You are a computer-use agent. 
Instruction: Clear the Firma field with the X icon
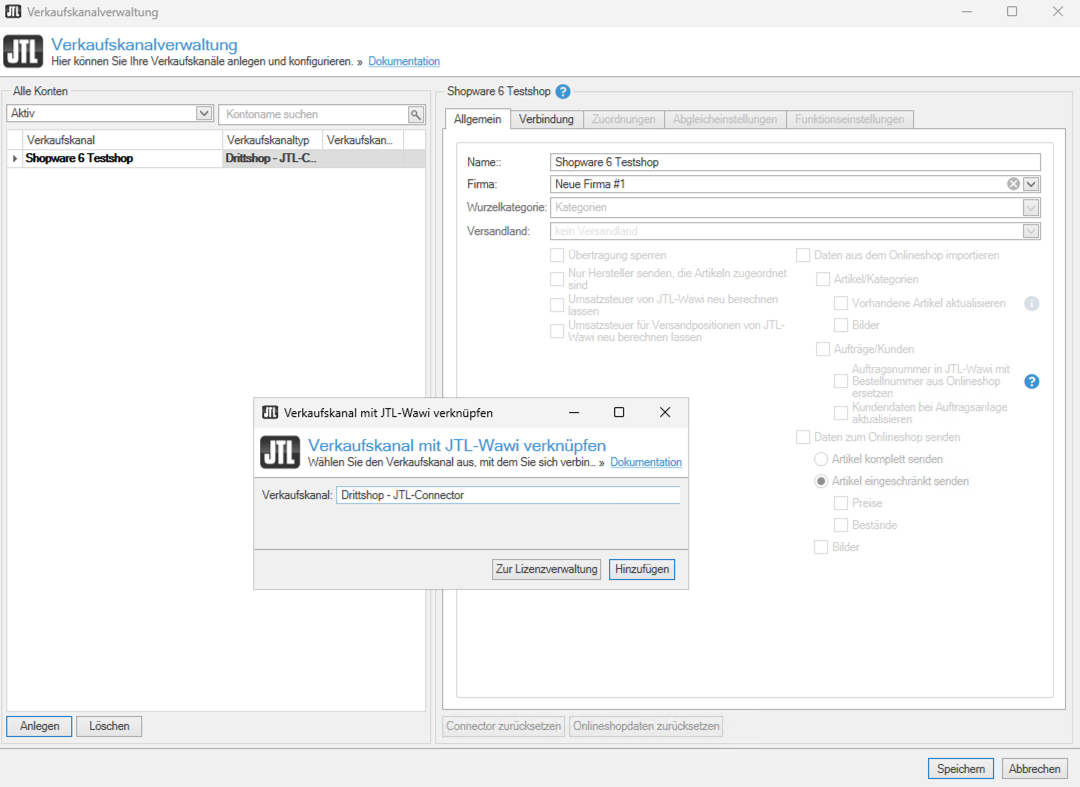(1013, 184)
